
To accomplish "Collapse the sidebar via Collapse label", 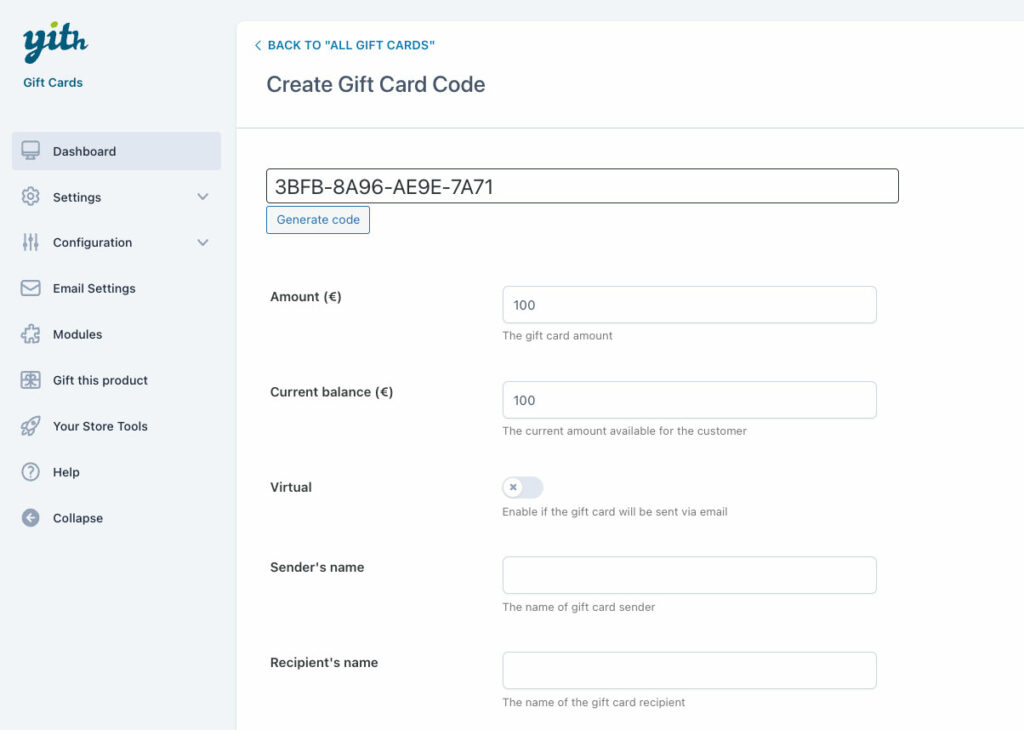I will [78, 518].
